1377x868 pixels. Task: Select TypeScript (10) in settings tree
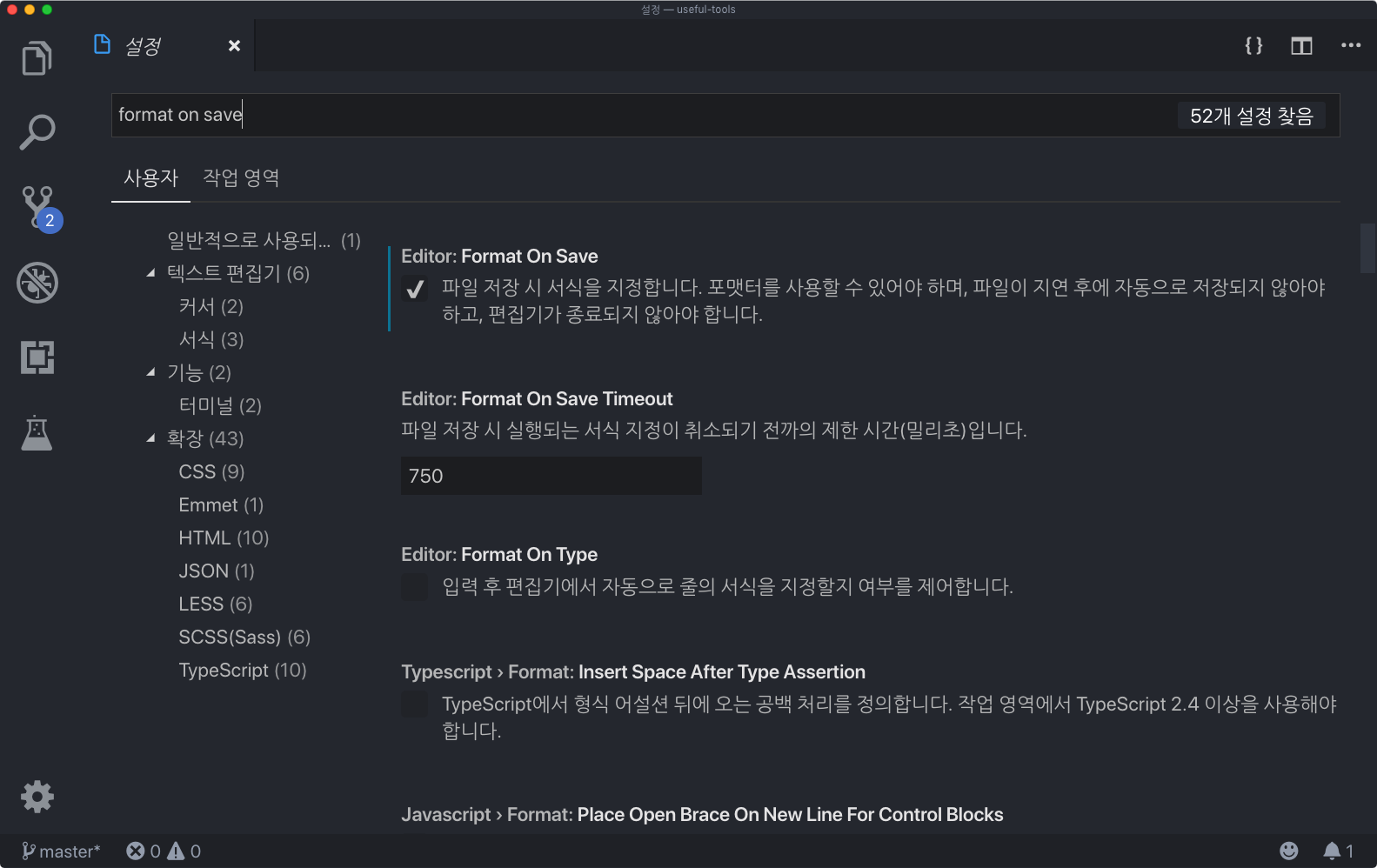[243, 671]
